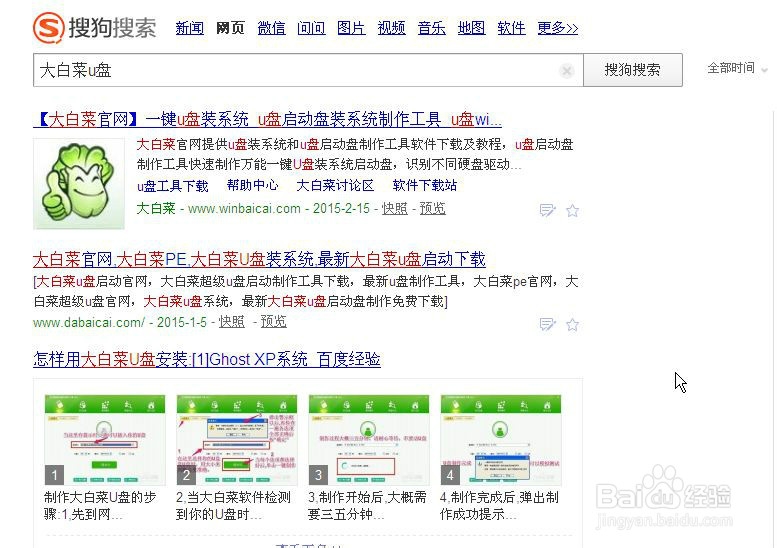Viewport: 777px width, 548px height.
Task: Favorite the winbaicai.com result with the star
Action: [x=572, y=210]
